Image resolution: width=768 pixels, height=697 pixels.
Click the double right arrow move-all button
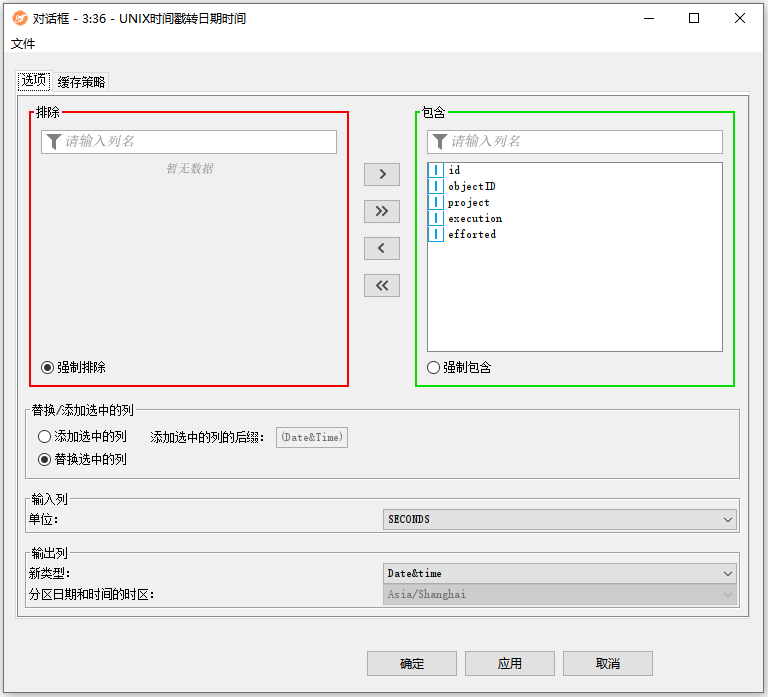pos(382,212)
